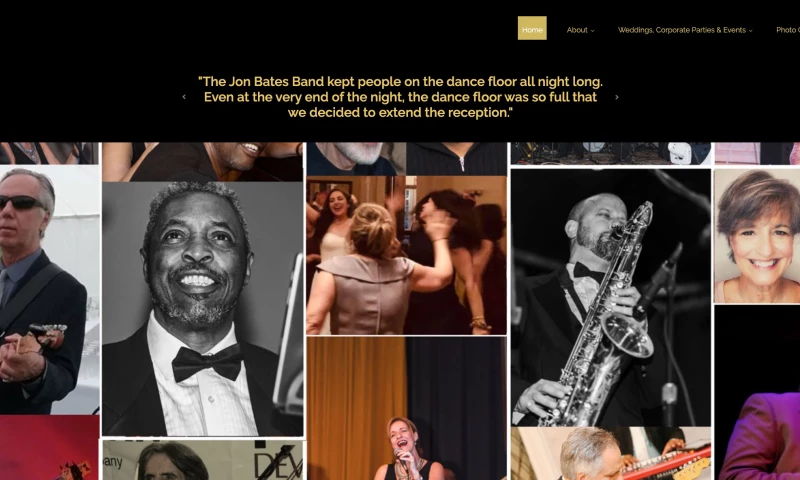Open the short-haired smiling woman portrait

(757, 236)
